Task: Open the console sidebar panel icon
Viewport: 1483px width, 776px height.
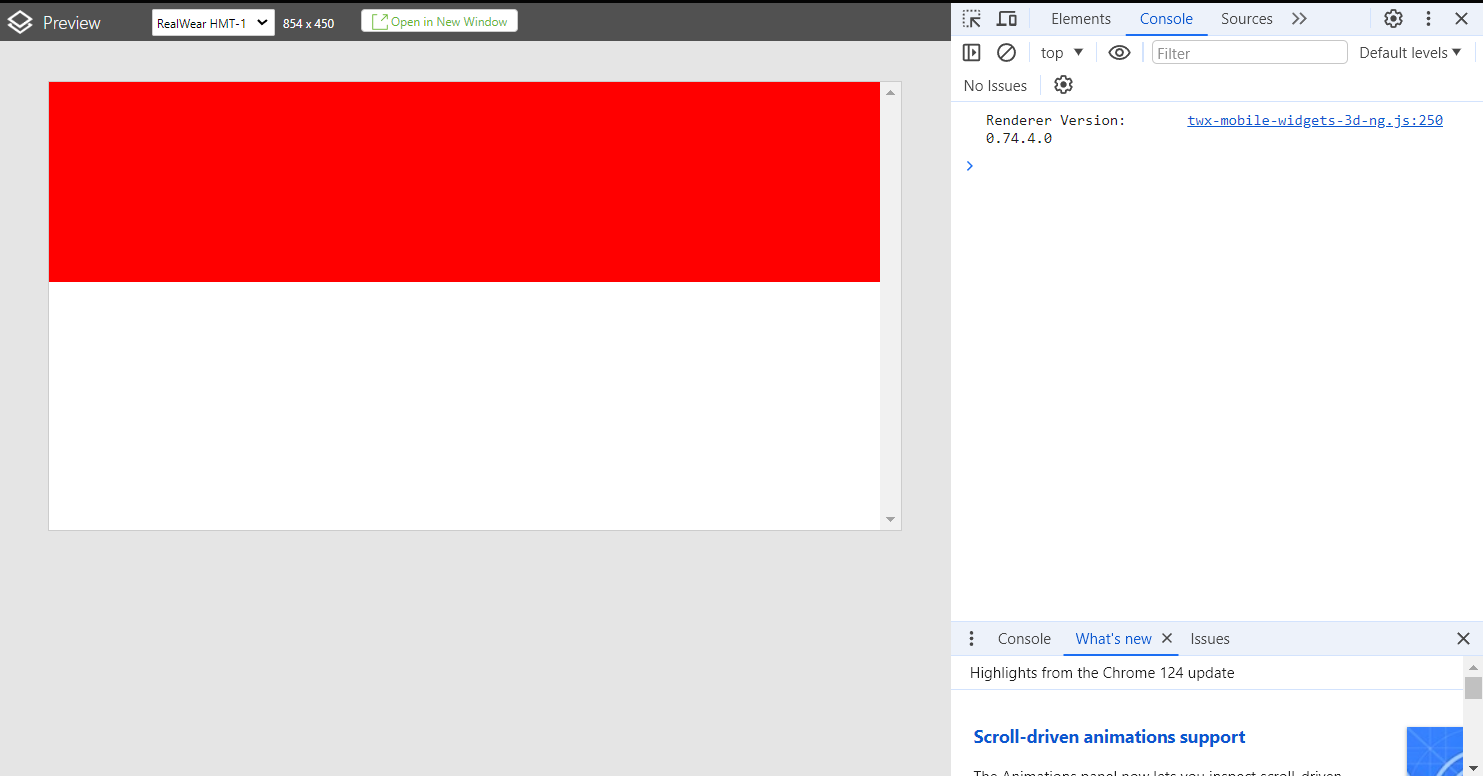Action: (971, 52)
